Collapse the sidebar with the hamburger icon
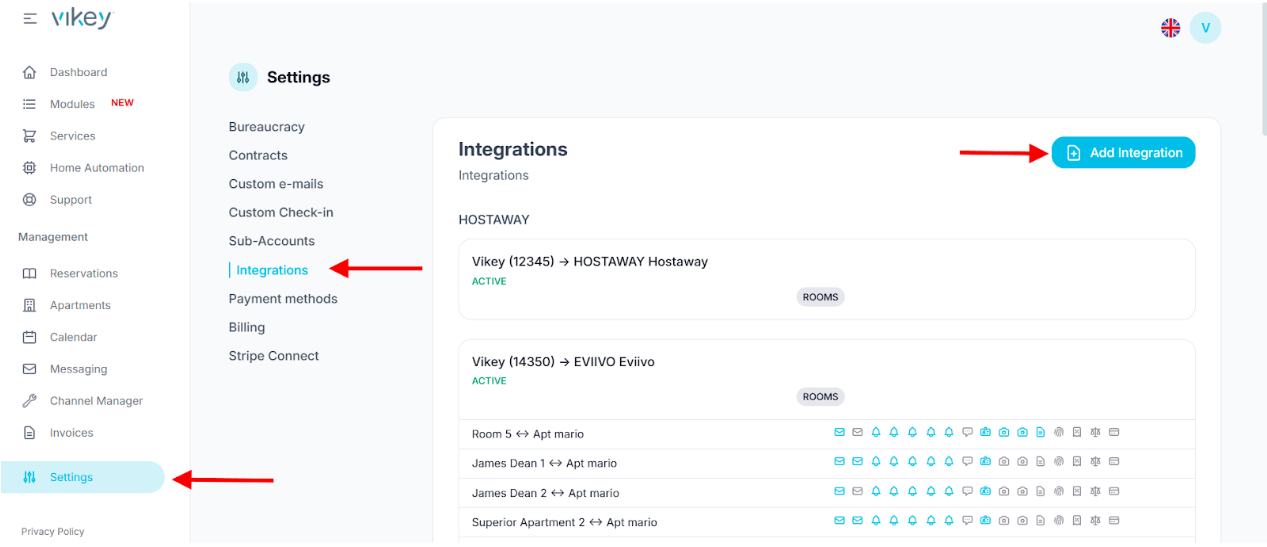 click(30, 19)
